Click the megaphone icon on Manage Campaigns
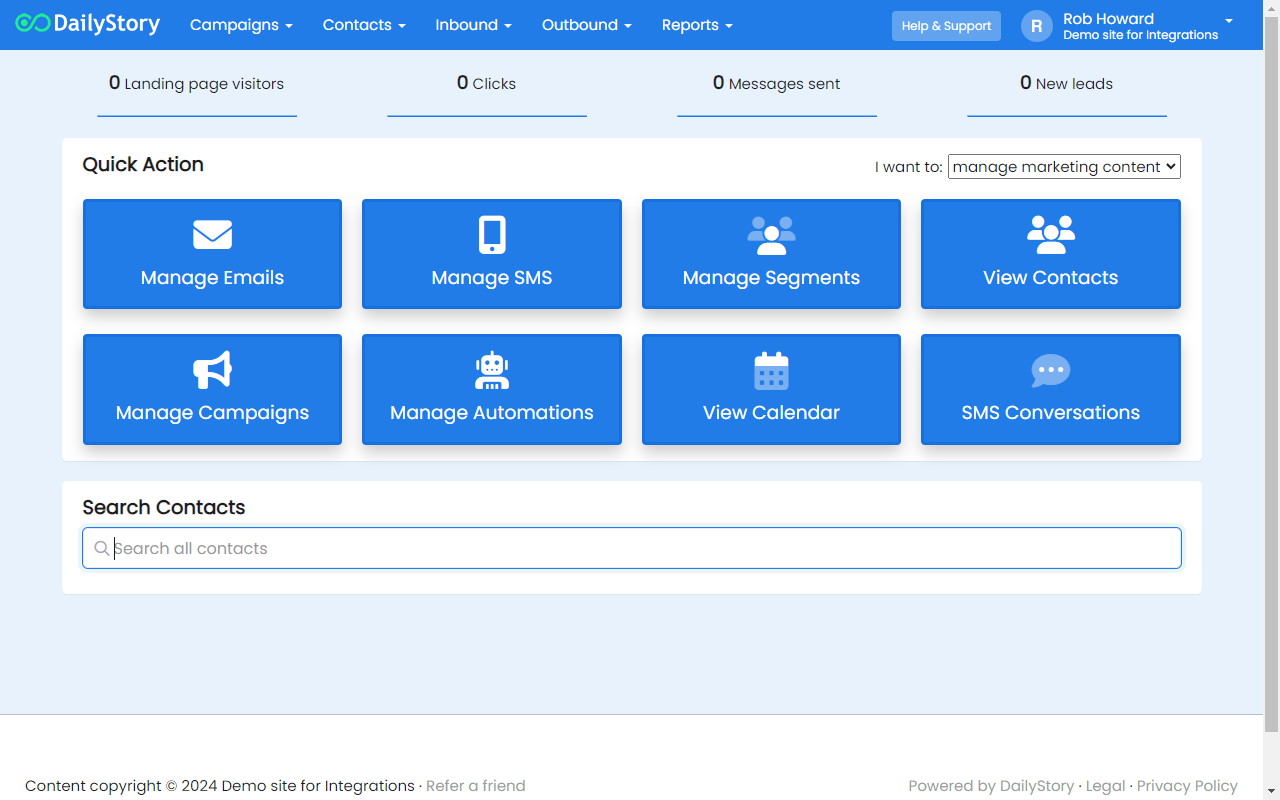Screen dimensions: 1280x800 pyautogui.click(x=212, y=370)
